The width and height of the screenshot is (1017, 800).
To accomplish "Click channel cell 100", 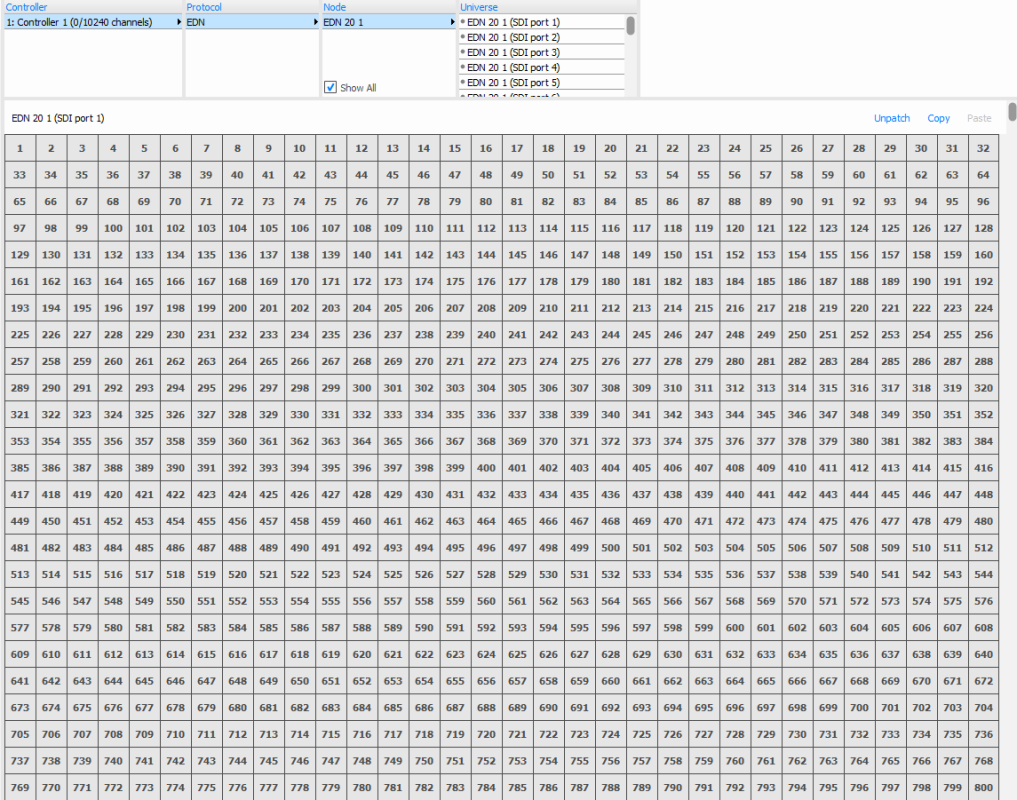I will click(x=114, y=228).
